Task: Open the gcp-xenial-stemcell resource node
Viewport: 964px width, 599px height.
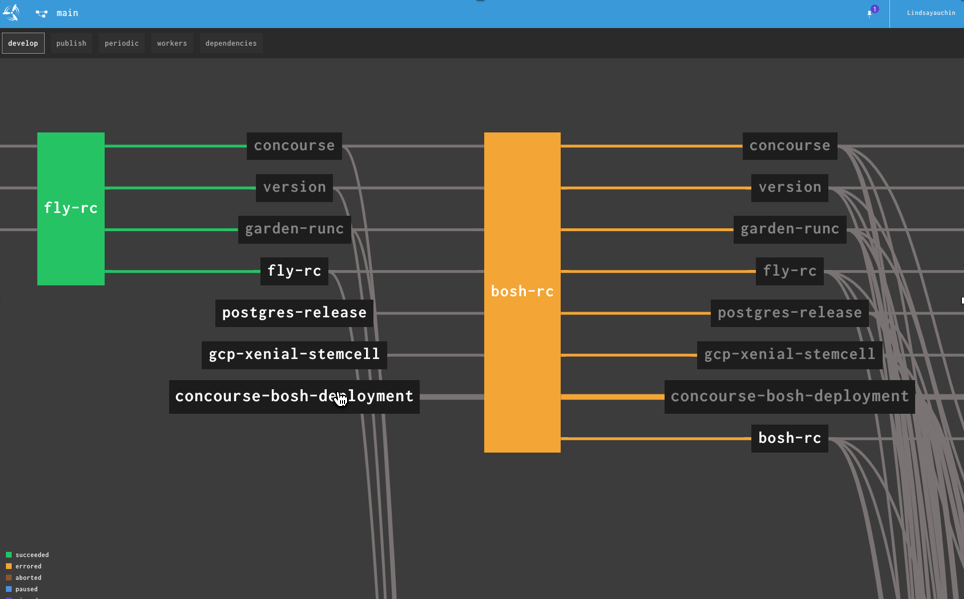Action: pyautogui.click(x=294, y=354)
